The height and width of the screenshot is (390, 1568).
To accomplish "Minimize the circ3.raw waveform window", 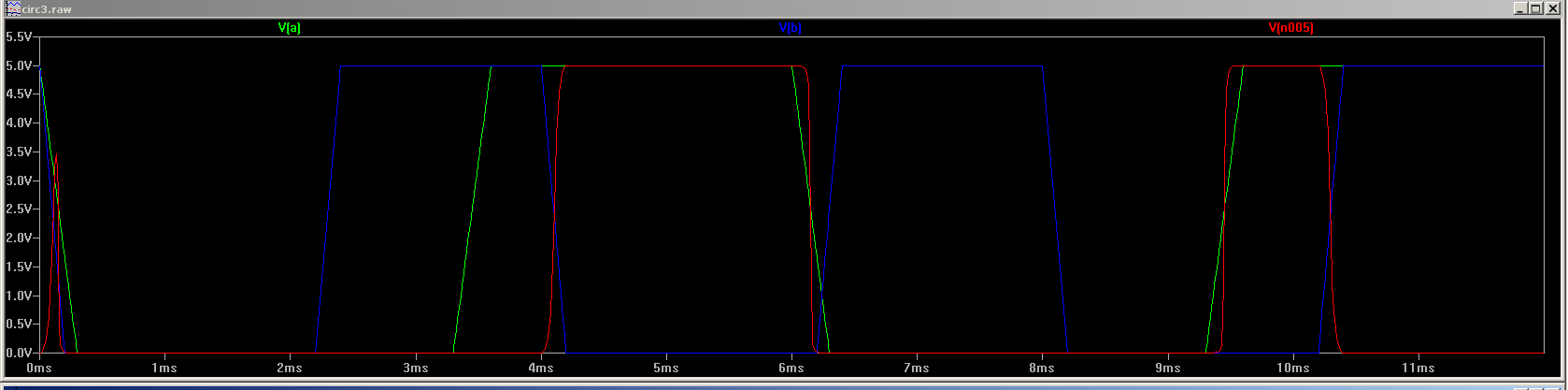I will point(1521,8).
